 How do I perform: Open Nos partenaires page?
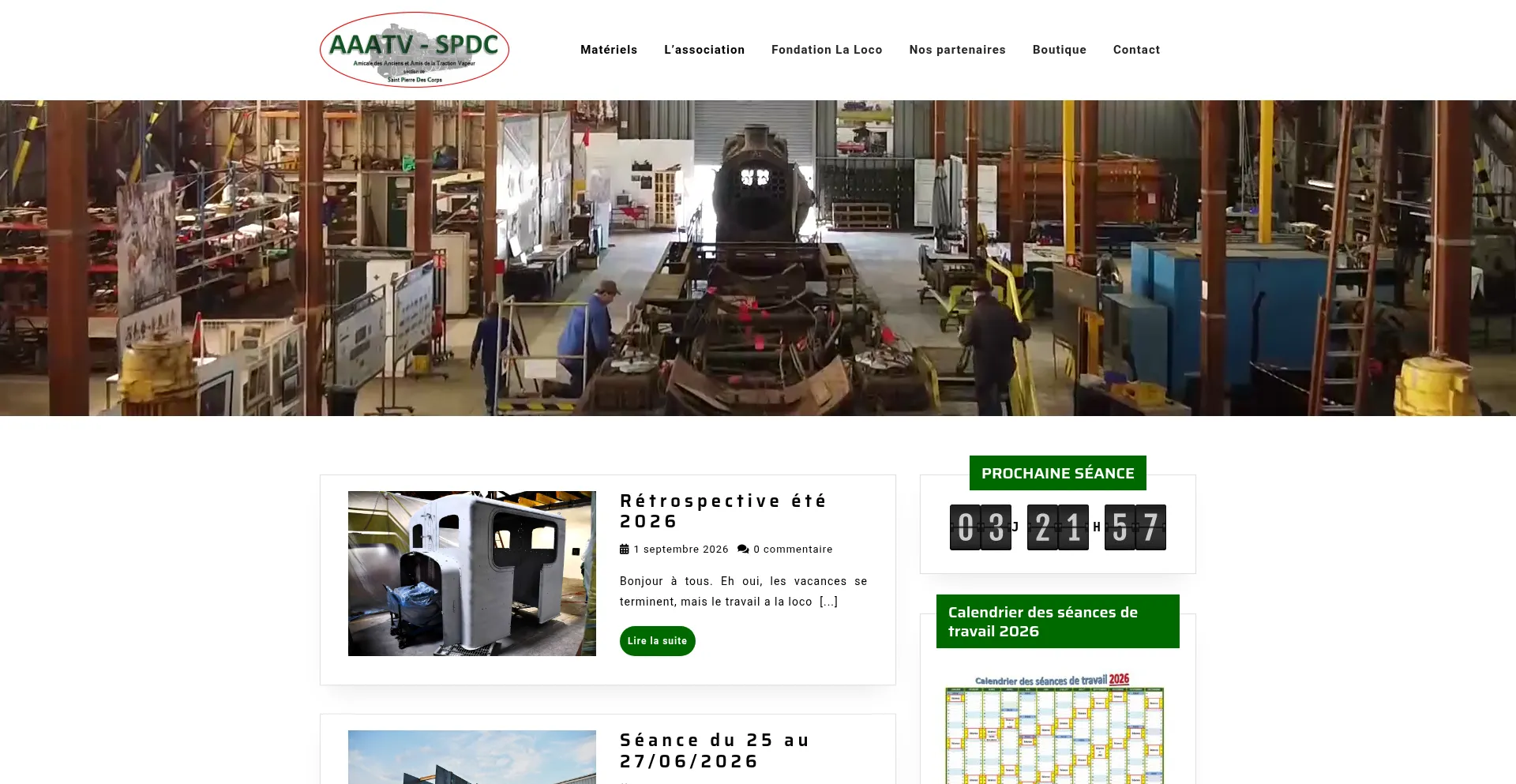[x=958, y=50]
